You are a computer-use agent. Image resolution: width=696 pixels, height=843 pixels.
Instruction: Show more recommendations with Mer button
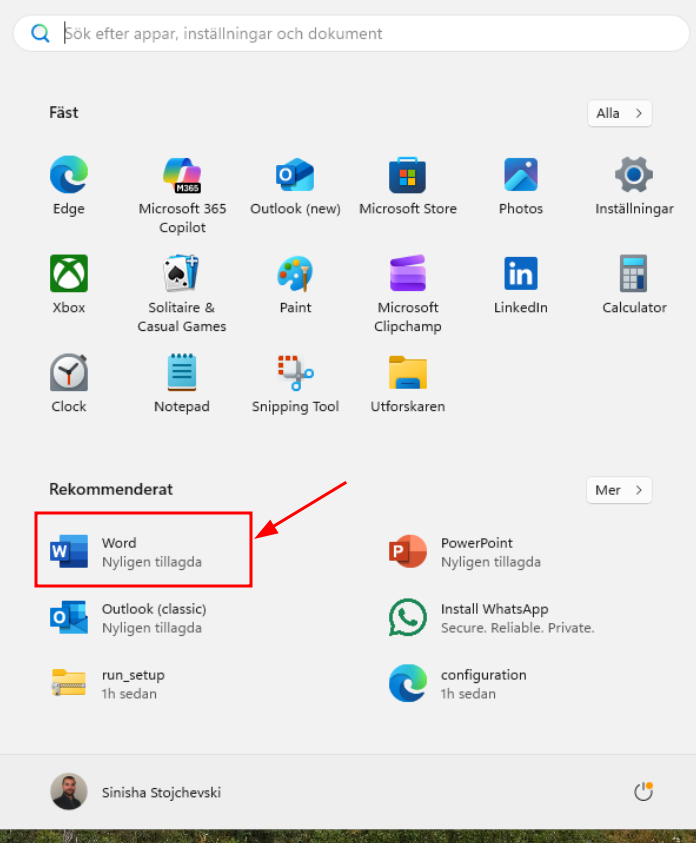point(619,490)
